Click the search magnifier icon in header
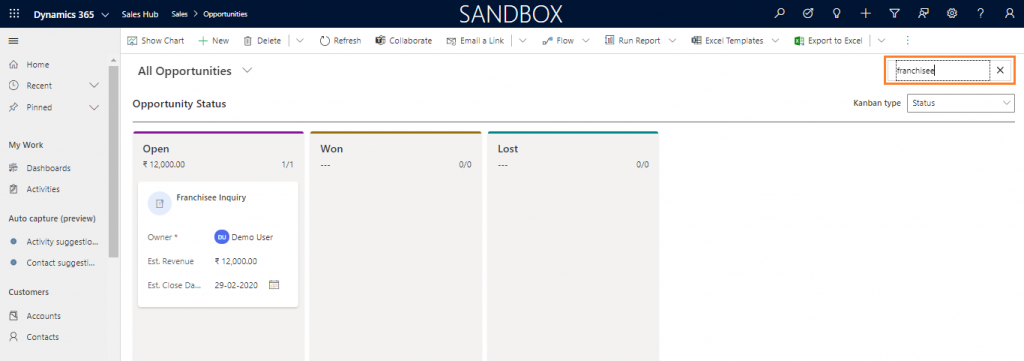 [x=779, y=14]
